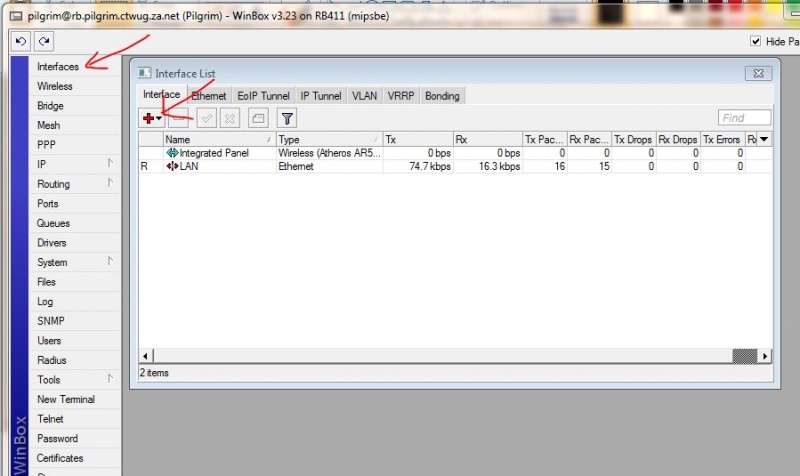The image size is (800, 476).
Task: Switch to the Ethernet tab
Action: 209,96
